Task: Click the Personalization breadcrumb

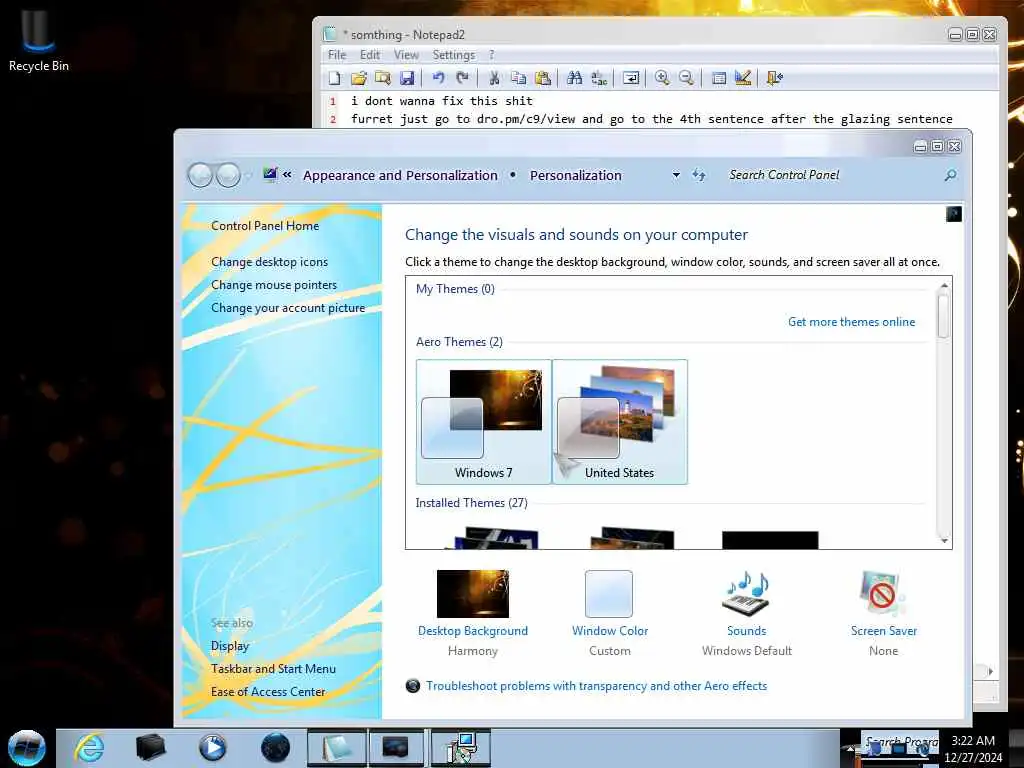Action: click(575, 176)
